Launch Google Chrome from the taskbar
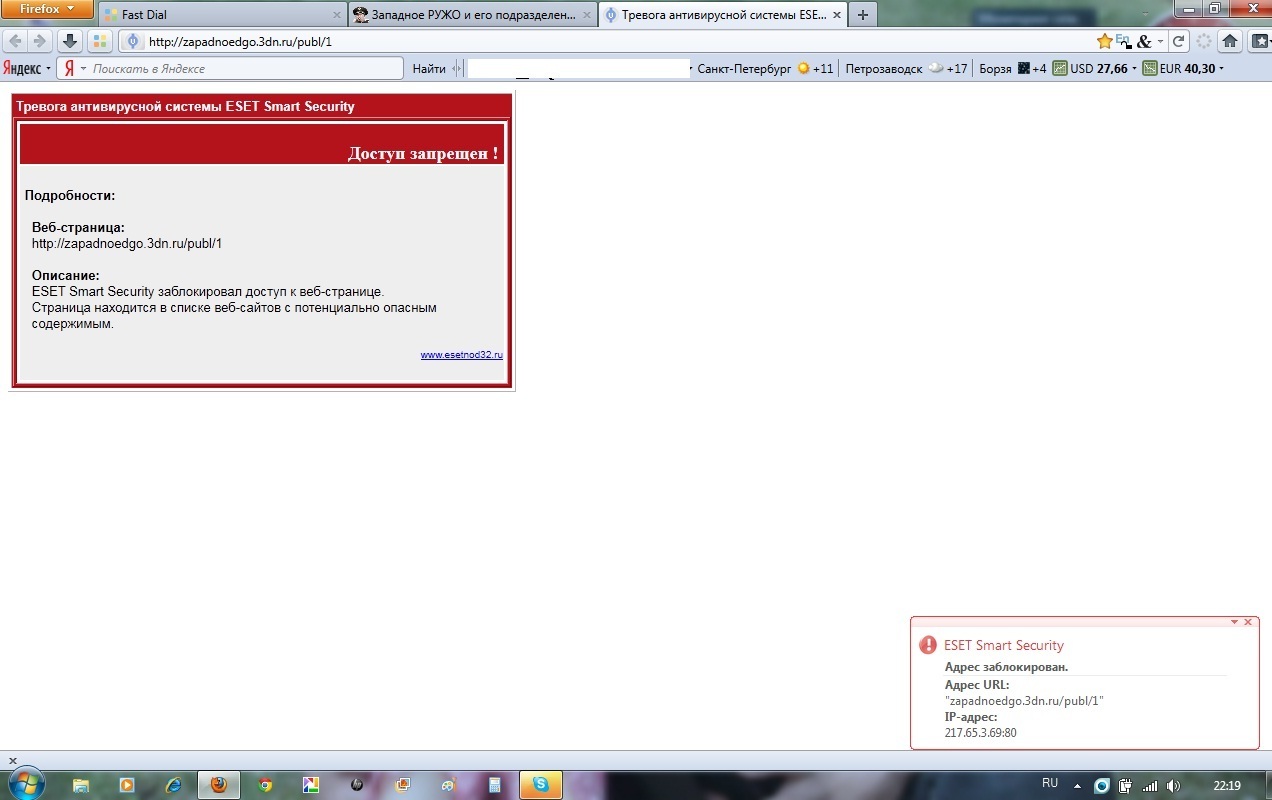Image resolution: width=1272 pixels, height=800 pixels. click(x=265, y=785)
